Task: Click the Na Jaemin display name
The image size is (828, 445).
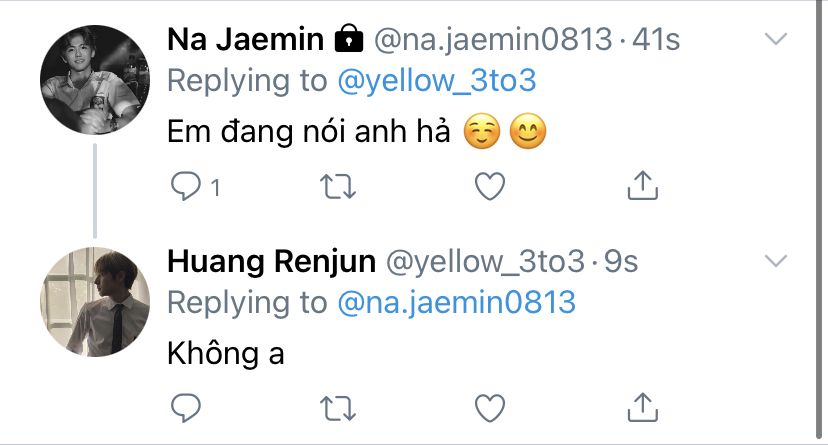Action: coord(245,40)
